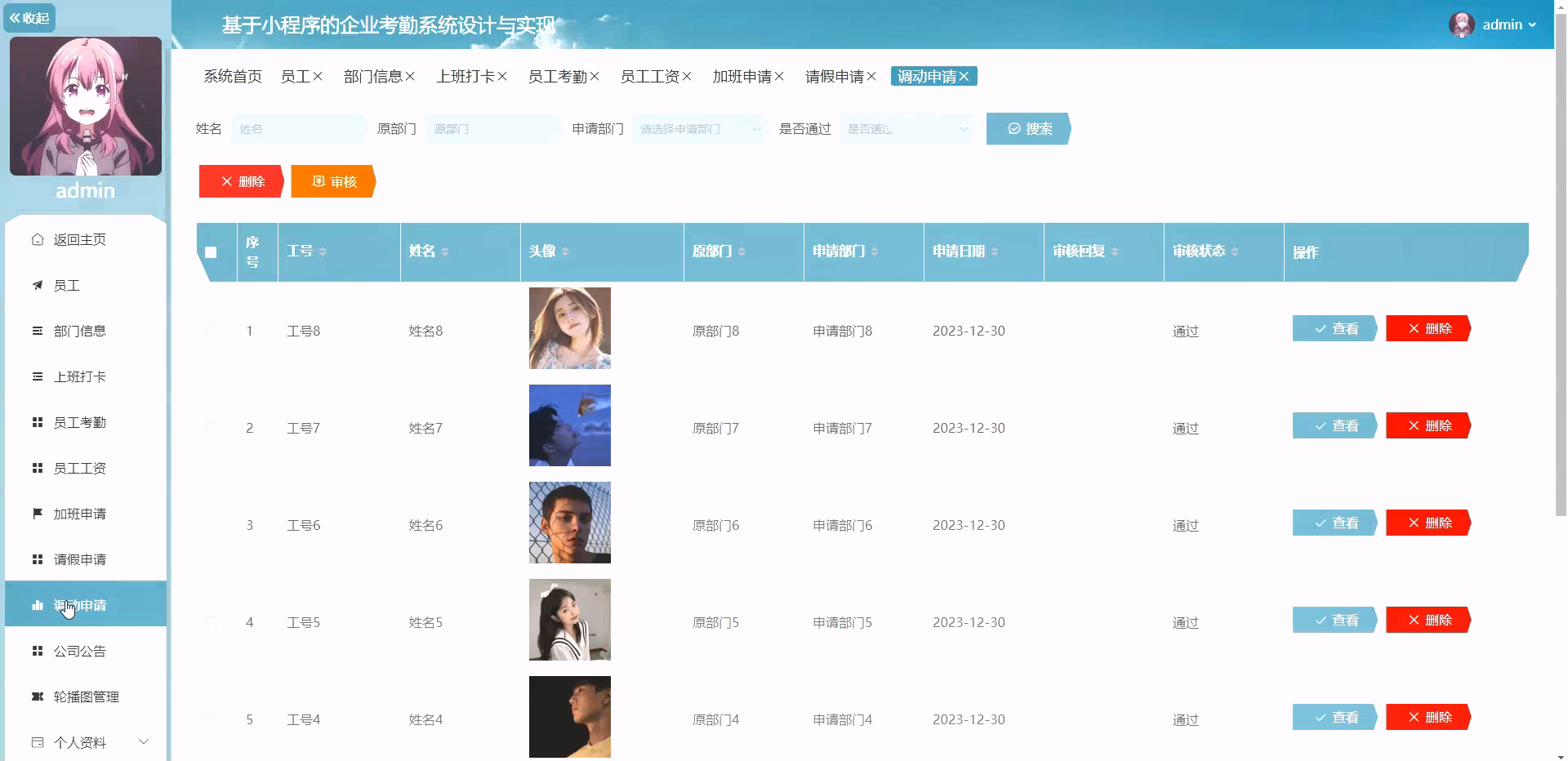Open the 申请部门 dropdown in search bar

[x=698, y=128]
